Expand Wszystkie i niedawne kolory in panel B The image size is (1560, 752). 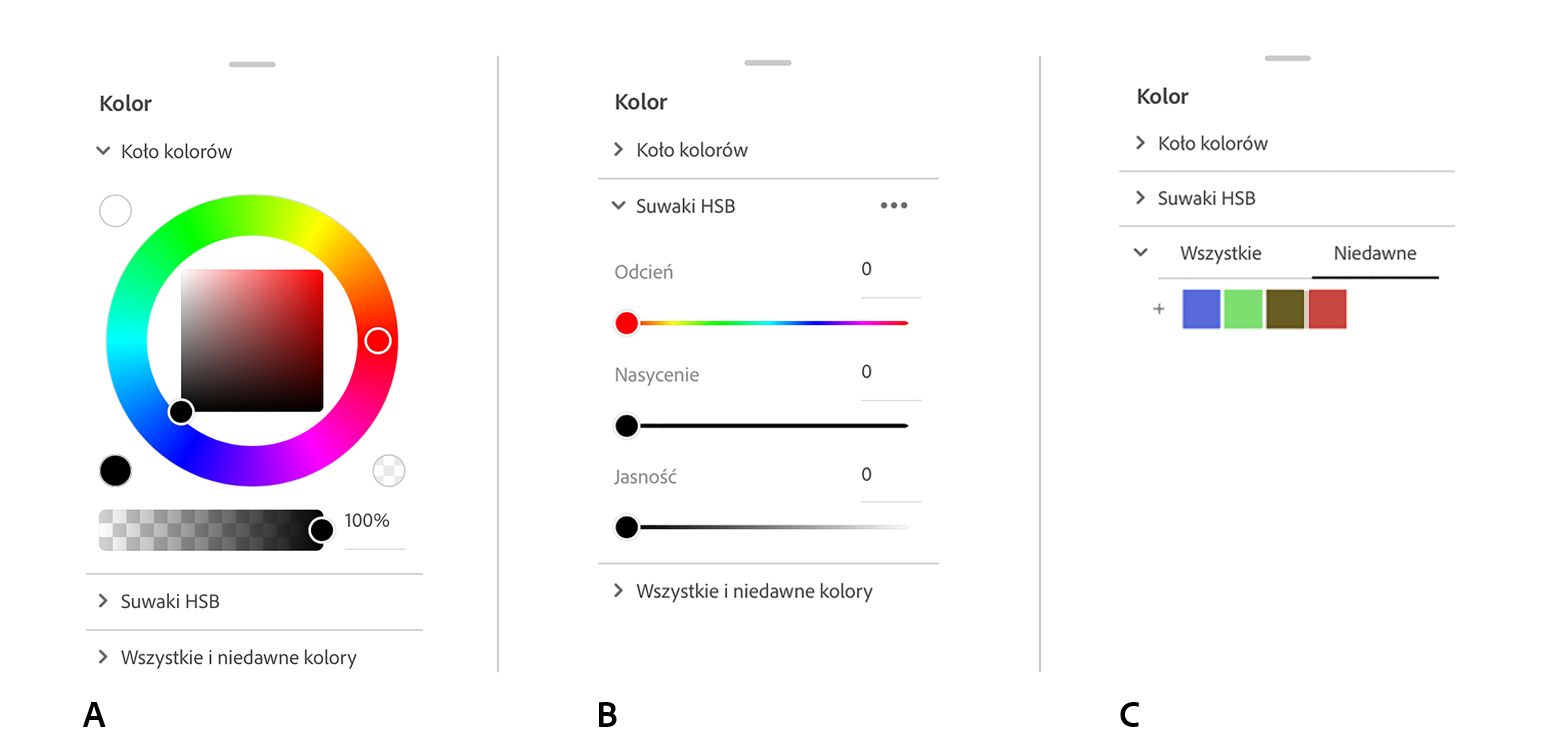coord(619,591)
